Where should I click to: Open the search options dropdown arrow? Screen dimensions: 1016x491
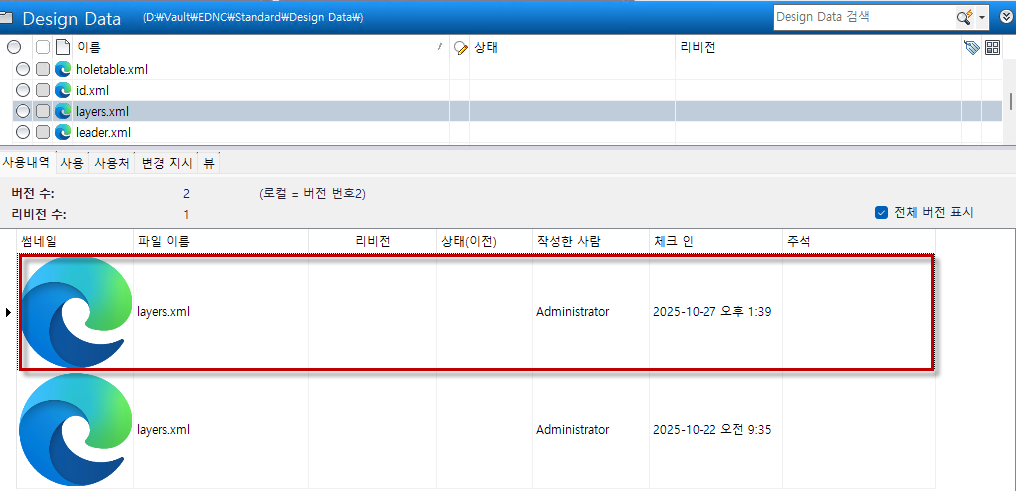[x=982, y=18]
